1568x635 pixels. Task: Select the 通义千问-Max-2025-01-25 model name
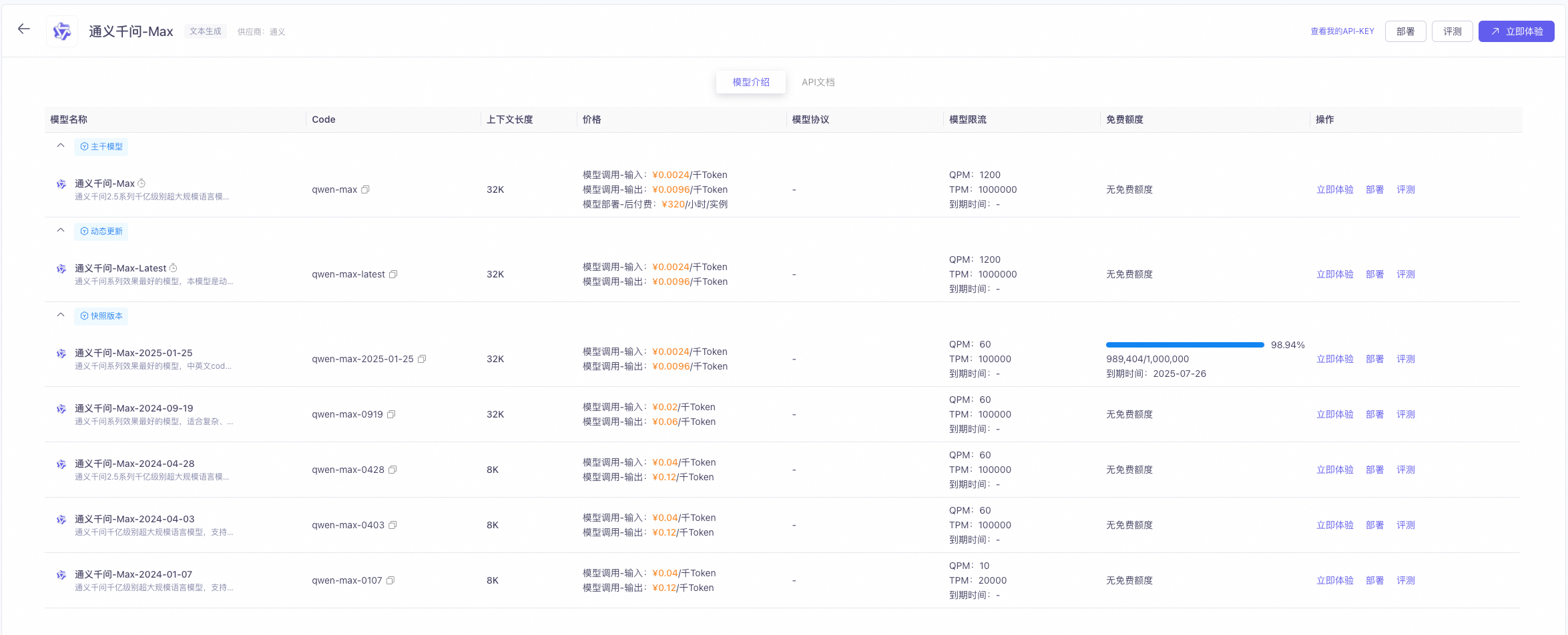click(x=134, y=353)
